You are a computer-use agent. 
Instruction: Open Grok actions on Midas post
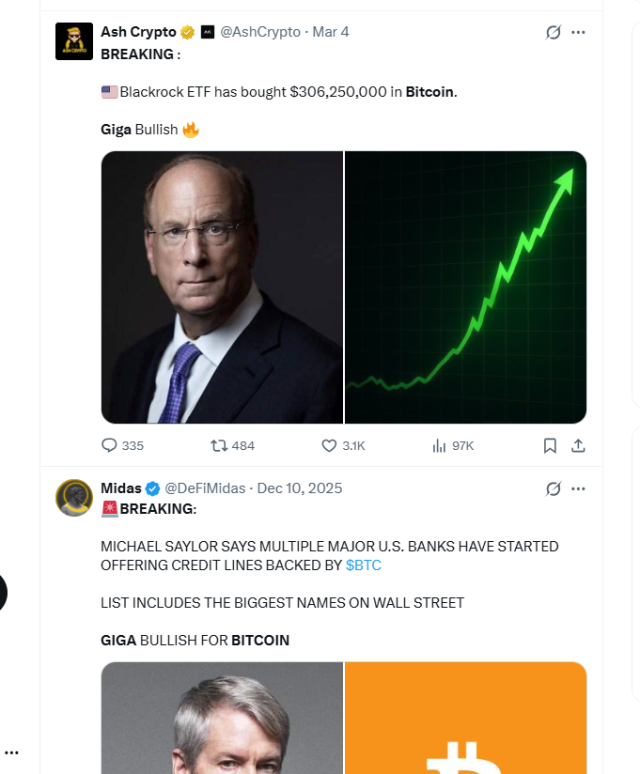click(x=553, y=489)
